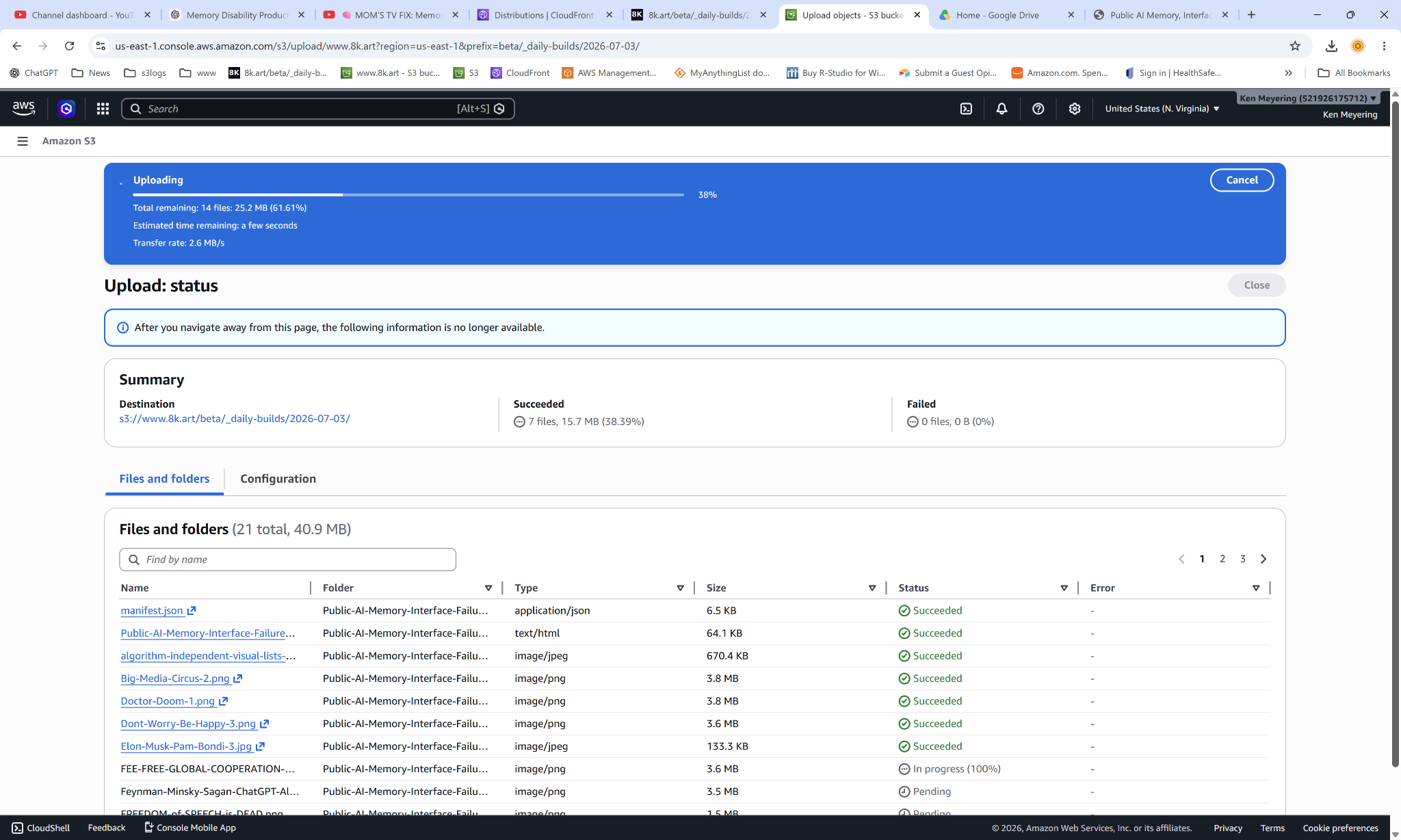The height and width of the screenshot is (840, 1401).
Task: Click the AWS logo home icon
Action: (23, 108)
